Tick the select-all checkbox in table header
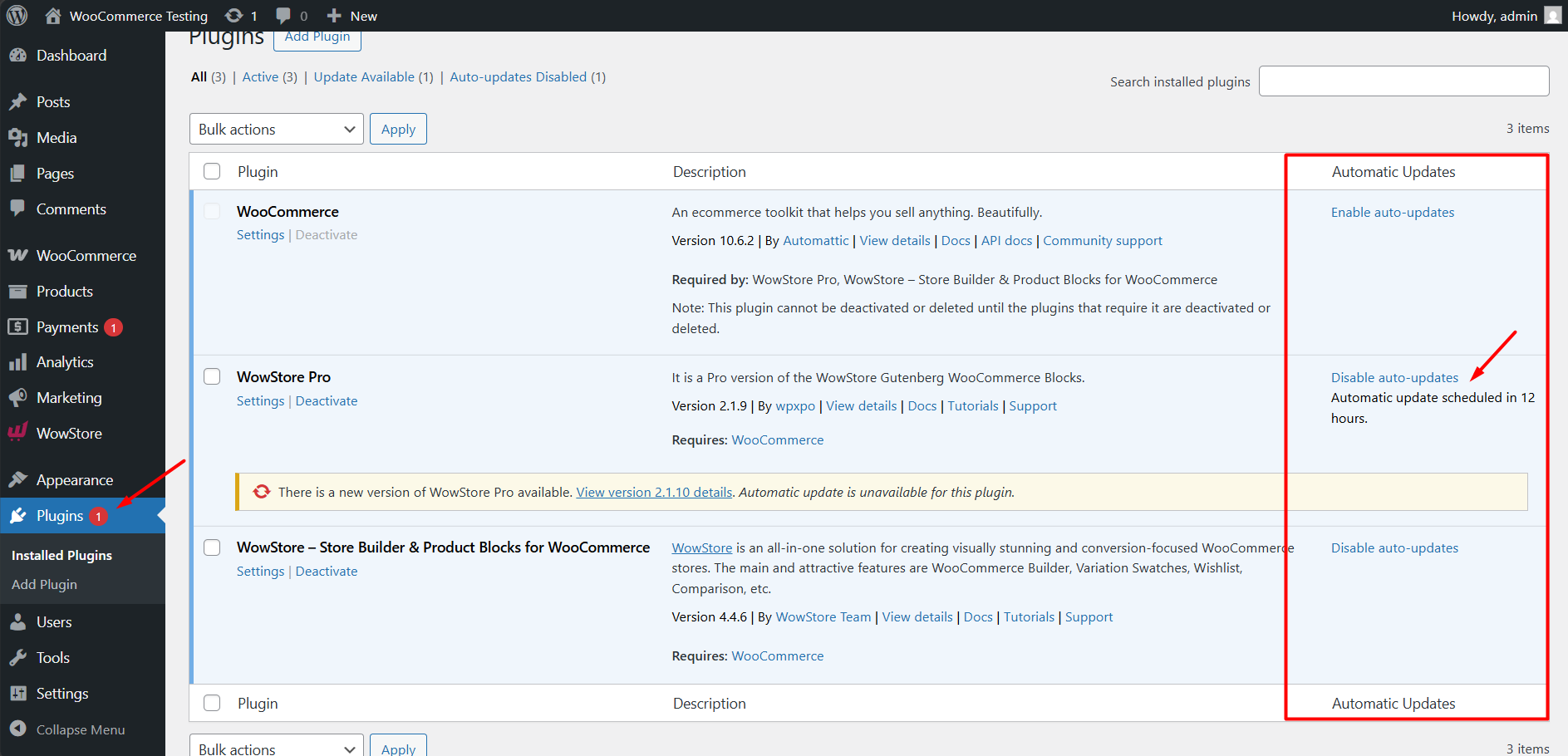1568x756 pixels. 212,171
